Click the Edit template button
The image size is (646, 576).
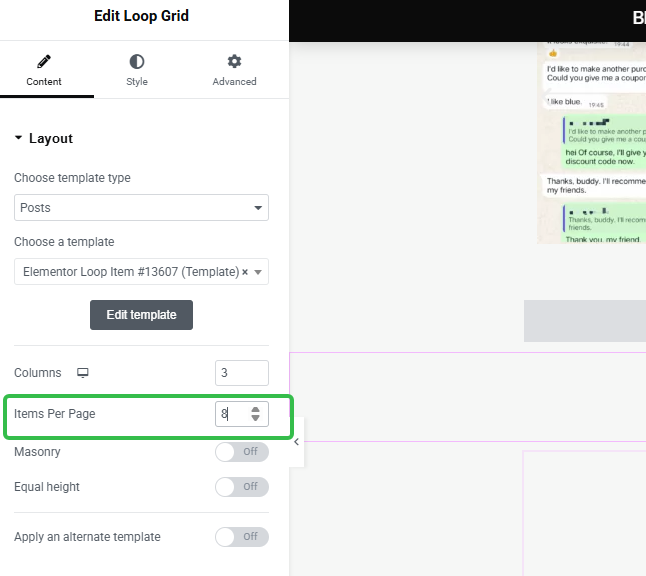pyautogui.click(x=141, y=315)
